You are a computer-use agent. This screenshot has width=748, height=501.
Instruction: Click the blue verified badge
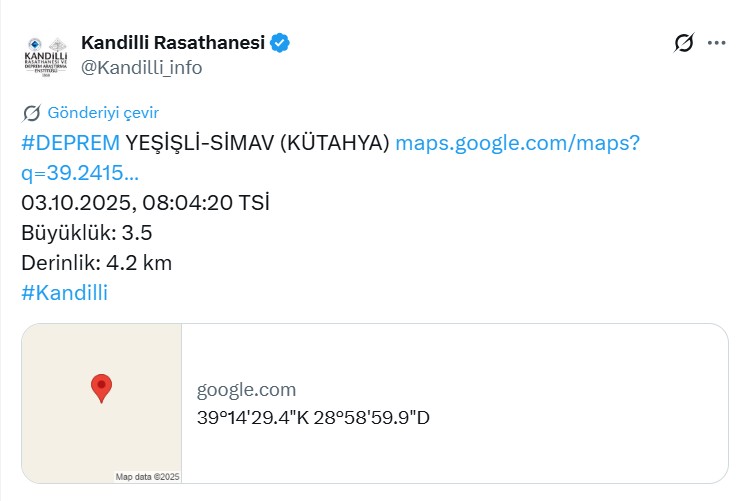(x=281, y=42)
